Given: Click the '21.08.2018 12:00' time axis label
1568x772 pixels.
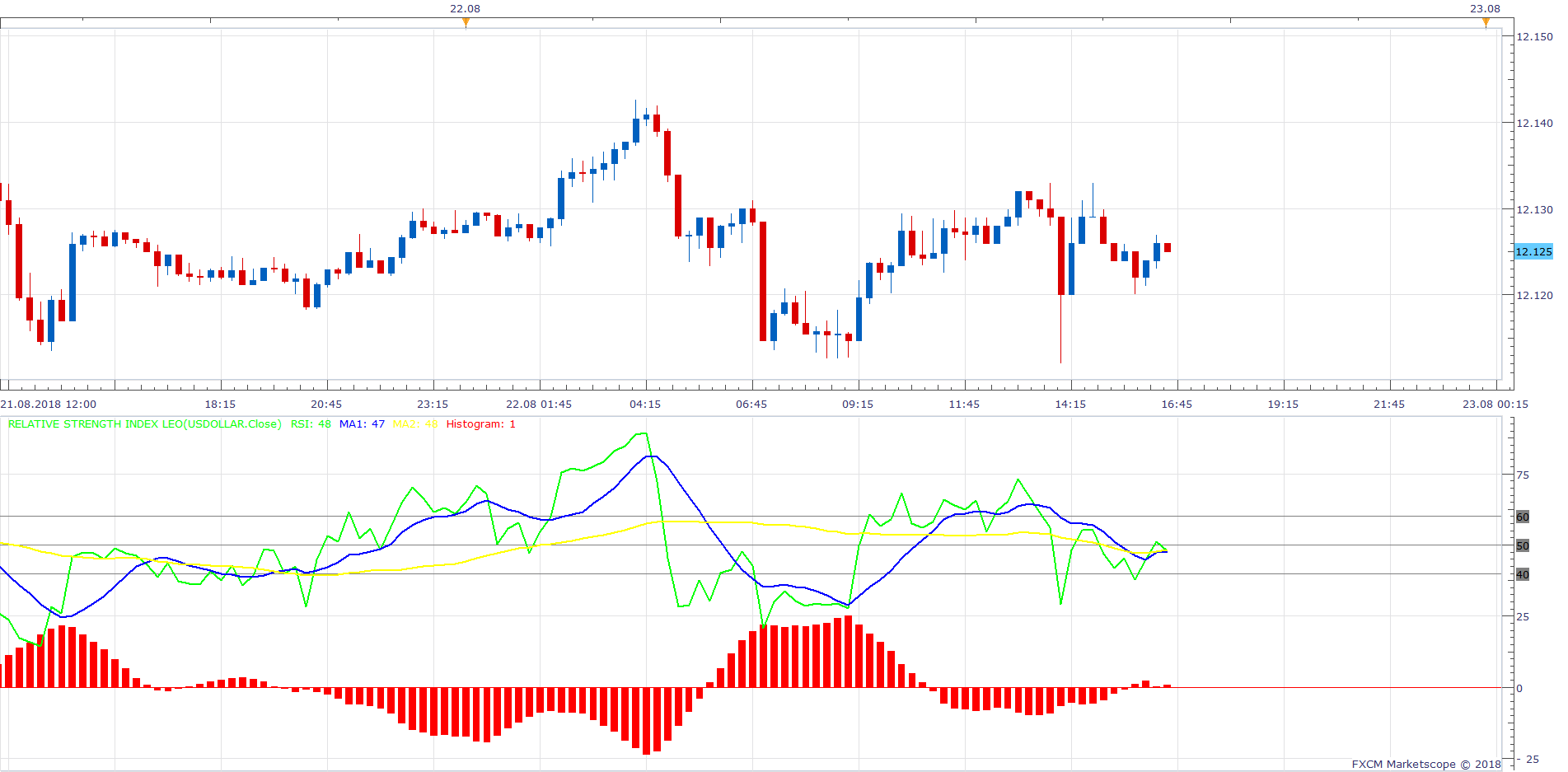Looking at the screenshot, I should click(x=49, y=405).
